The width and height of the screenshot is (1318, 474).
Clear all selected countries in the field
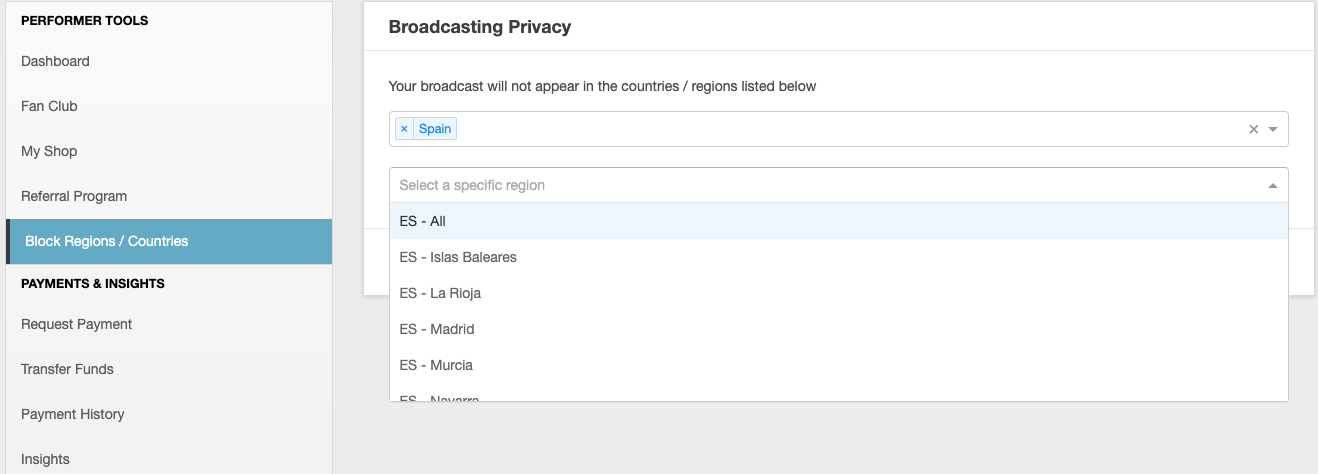[1253, 129]
